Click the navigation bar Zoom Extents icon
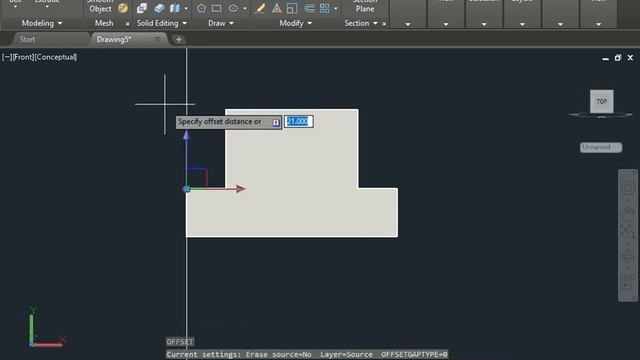Viewport: 640px width, 360px height. [628, 231]
